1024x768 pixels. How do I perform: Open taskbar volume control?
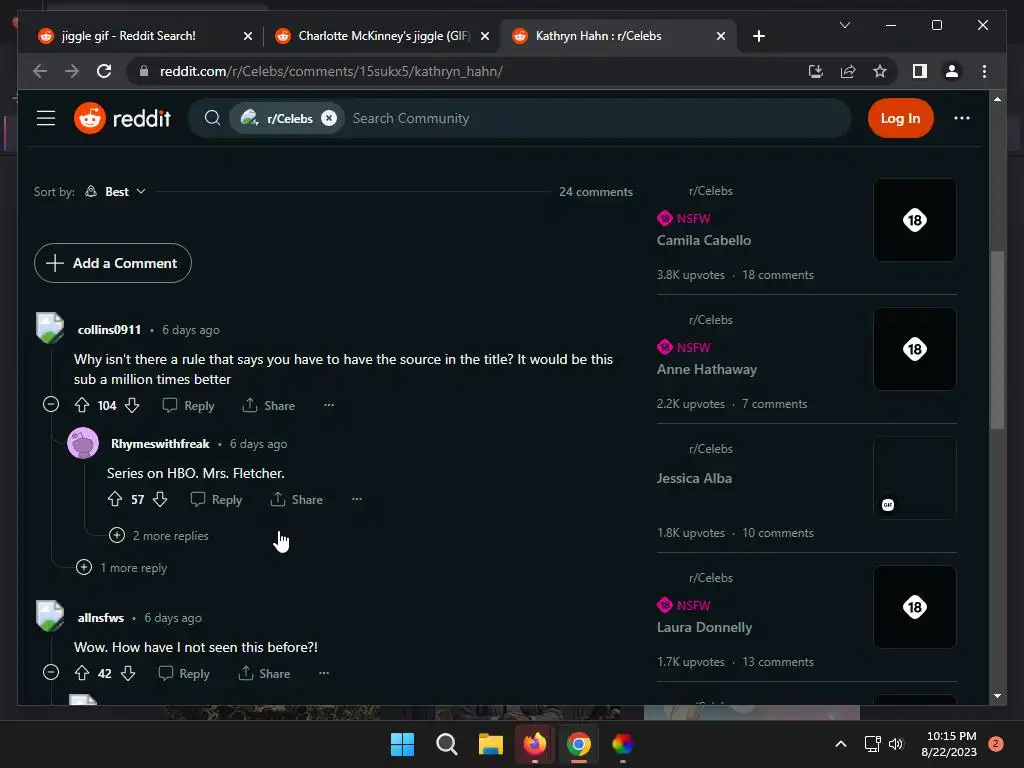point(896,744)
